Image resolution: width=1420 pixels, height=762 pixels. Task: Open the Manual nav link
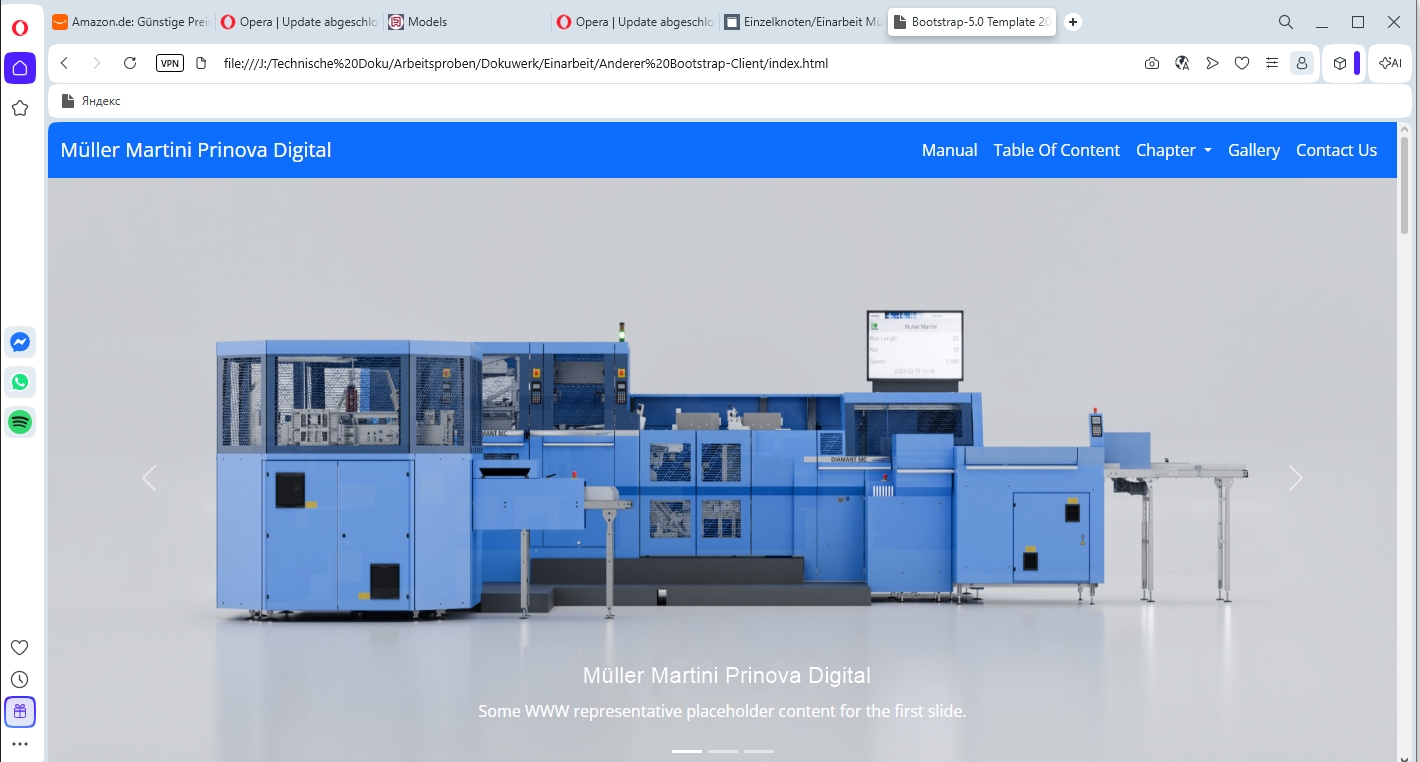950,150
